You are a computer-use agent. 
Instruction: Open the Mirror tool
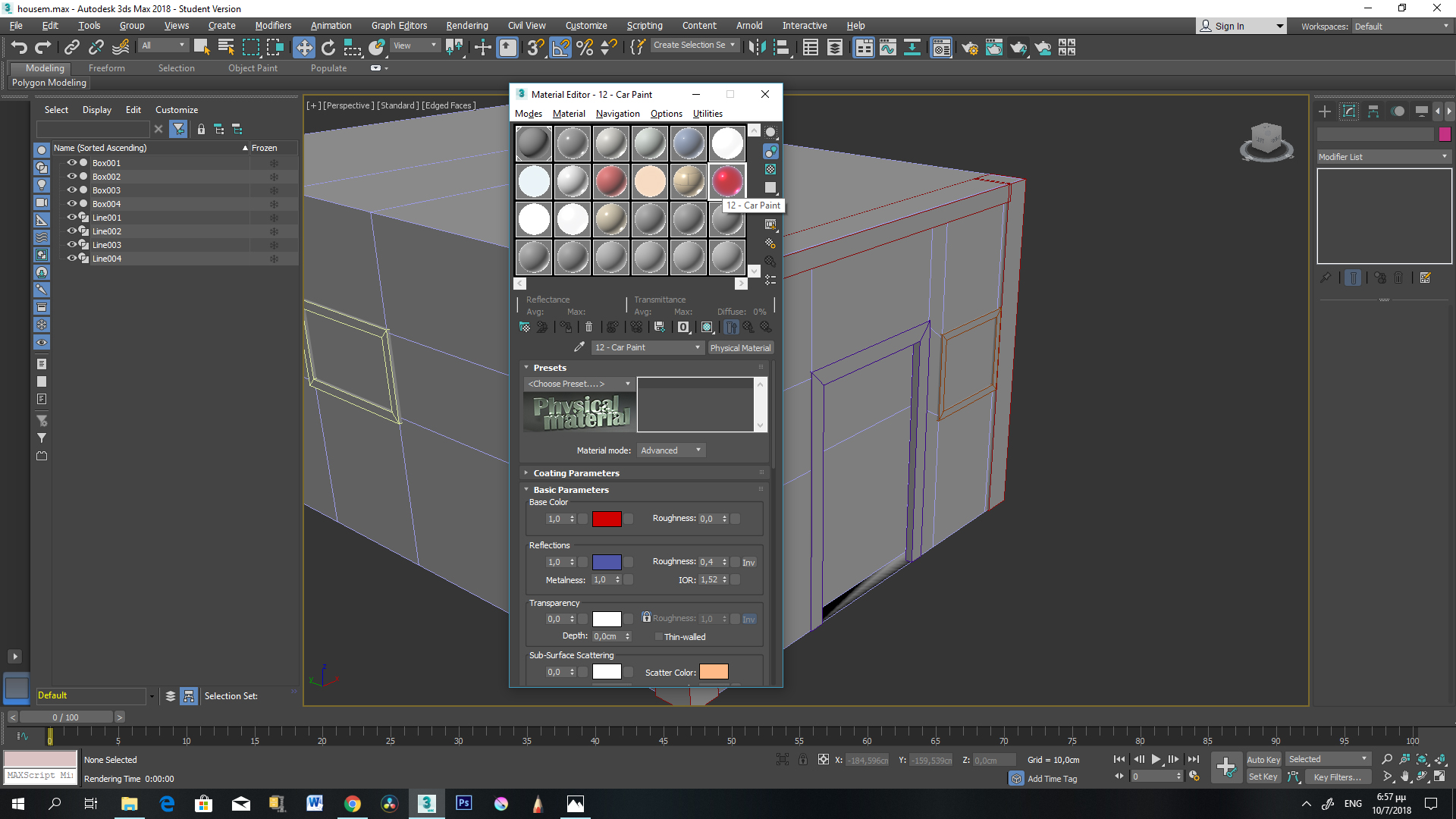(756, 48)
